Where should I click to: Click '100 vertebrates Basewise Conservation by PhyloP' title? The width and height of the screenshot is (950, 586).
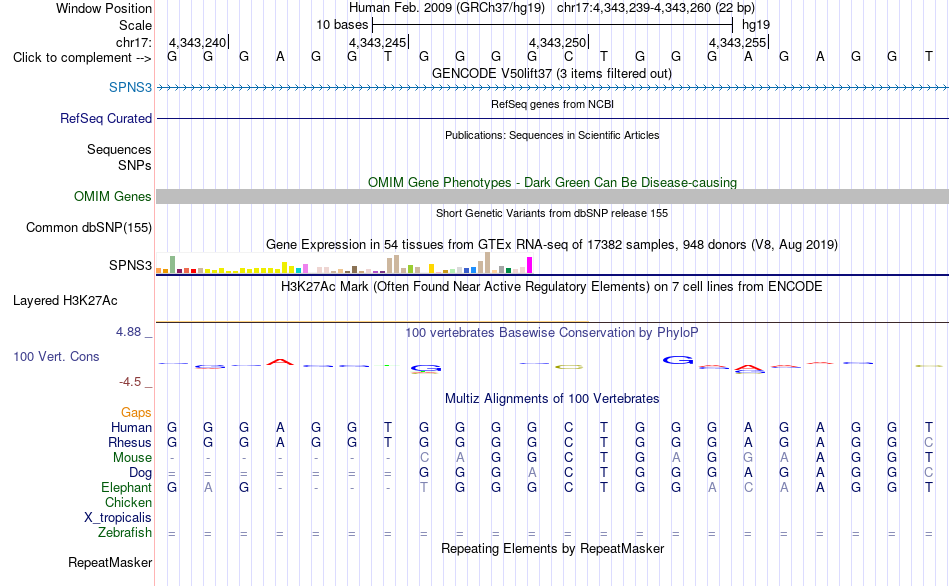(x=551, y=333)
